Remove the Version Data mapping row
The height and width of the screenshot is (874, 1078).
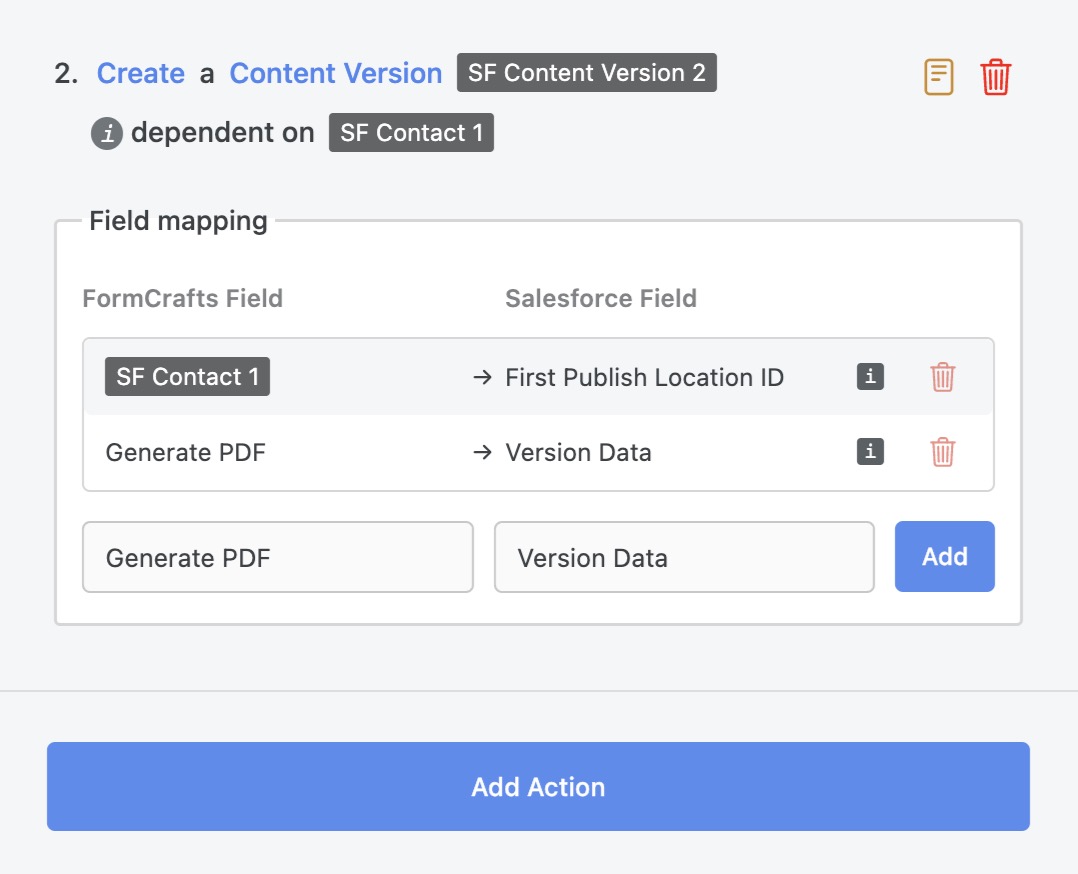click(943, 452)
